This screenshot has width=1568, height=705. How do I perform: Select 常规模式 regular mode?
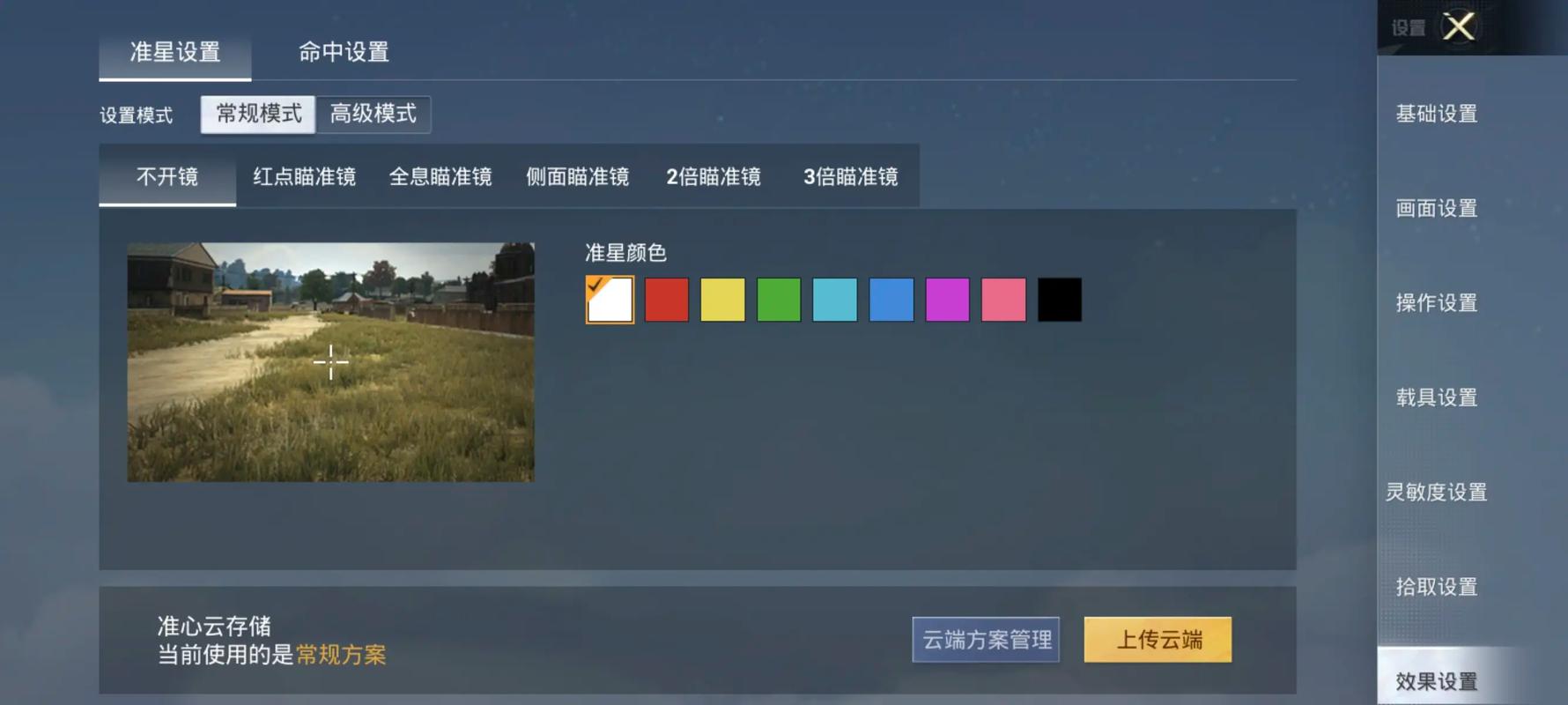[258, 115]
